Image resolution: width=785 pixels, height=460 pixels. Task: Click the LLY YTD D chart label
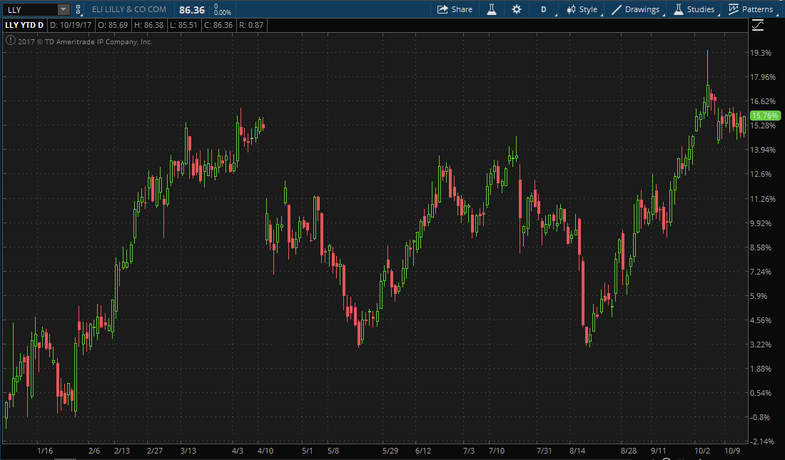pos(24,25)
